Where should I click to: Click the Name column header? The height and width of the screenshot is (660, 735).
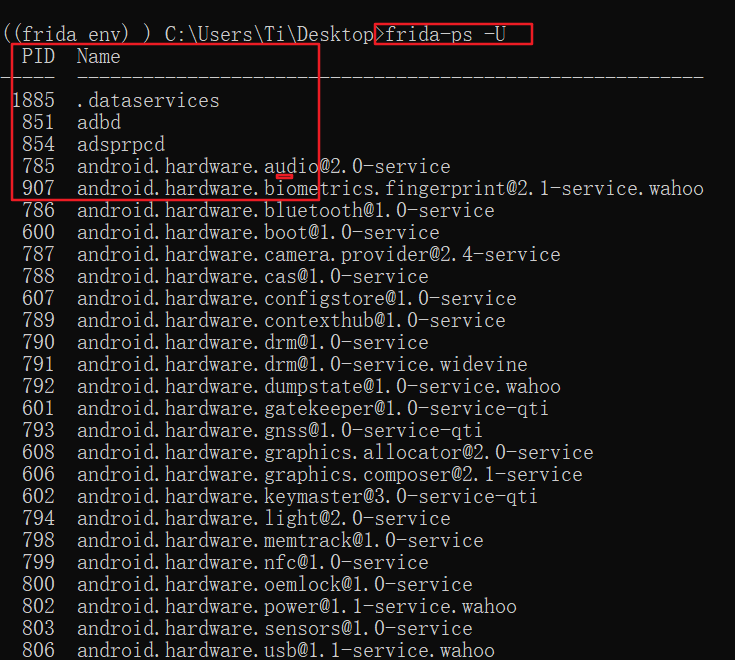point(98,56)
